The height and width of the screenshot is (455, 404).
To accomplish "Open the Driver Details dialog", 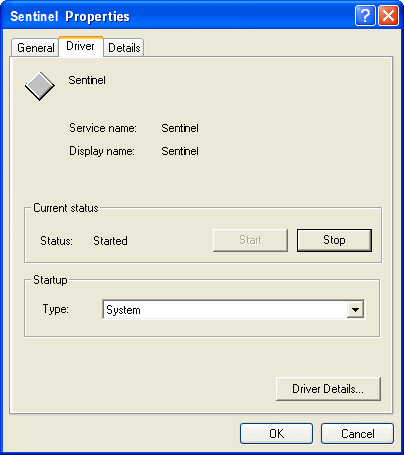I will pyautogui.click(x=328, y=389).
